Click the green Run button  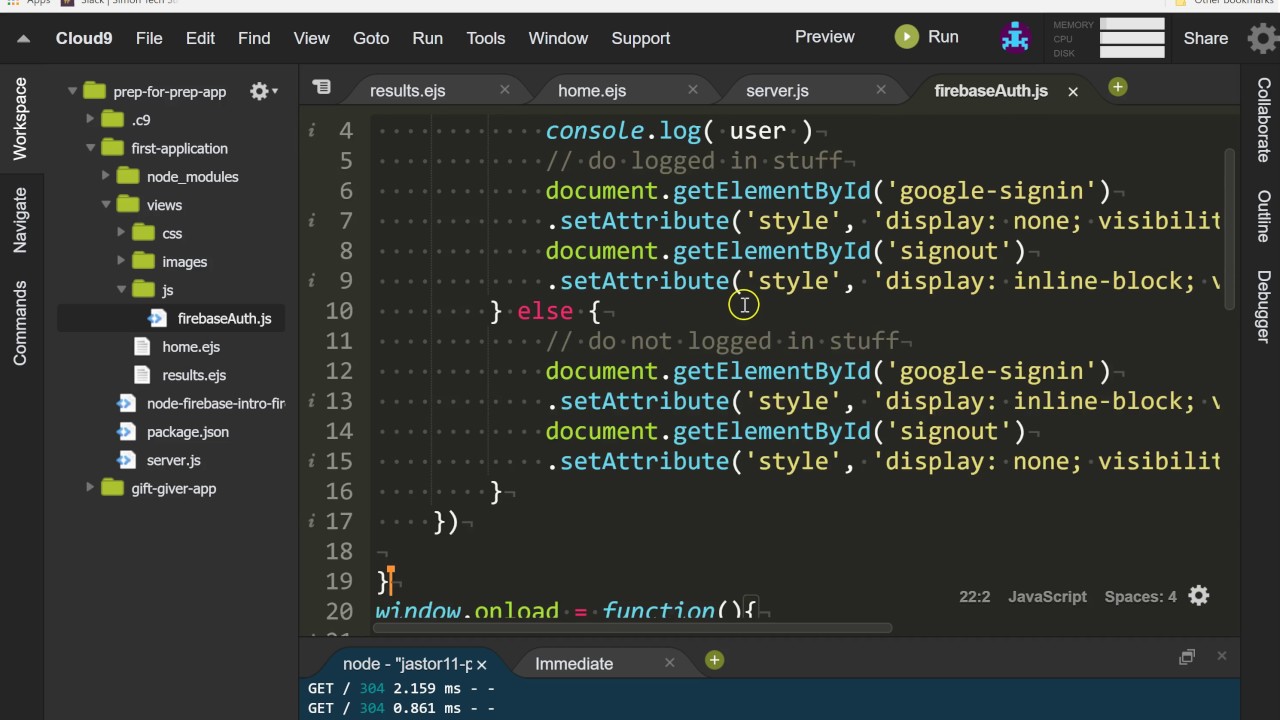coord(927,37)
